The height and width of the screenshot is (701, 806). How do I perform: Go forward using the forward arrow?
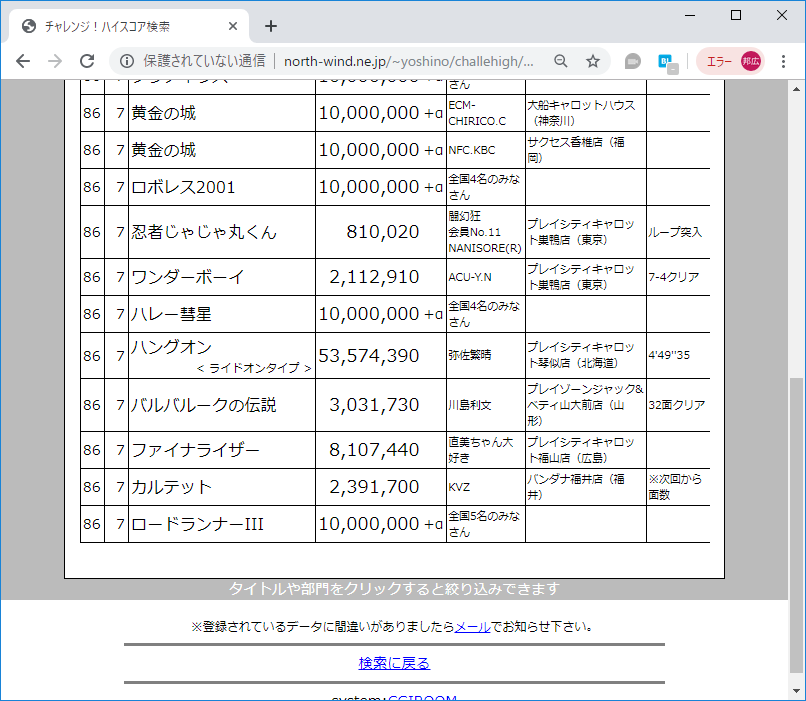click(56, 61)
